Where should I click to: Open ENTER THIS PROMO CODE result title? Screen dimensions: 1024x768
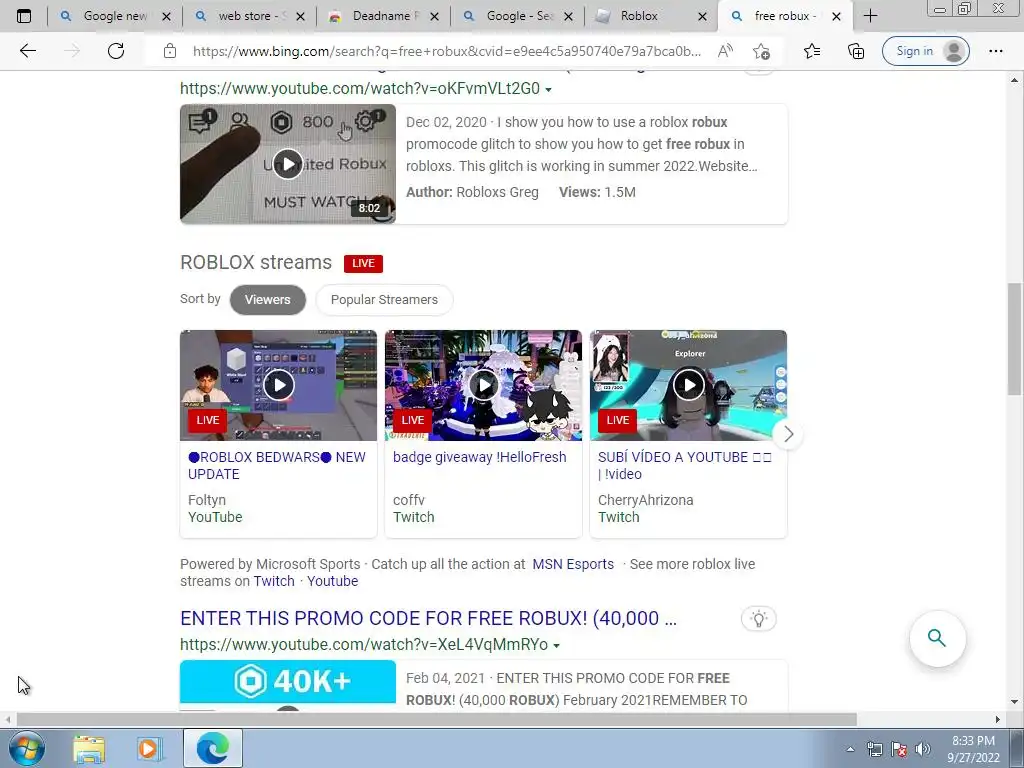pyautogui.click(x=428, y=618)
